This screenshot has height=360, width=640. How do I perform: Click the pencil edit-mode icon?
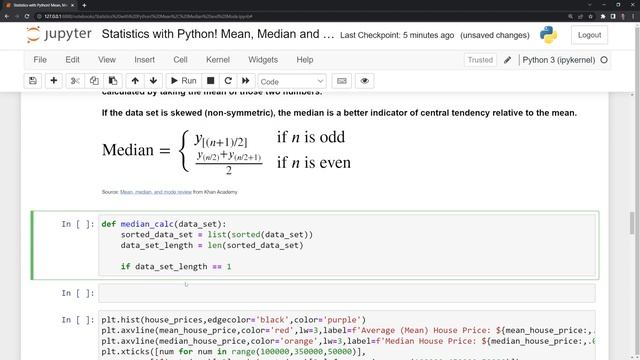pyautogui.click(x=507, y=60)
